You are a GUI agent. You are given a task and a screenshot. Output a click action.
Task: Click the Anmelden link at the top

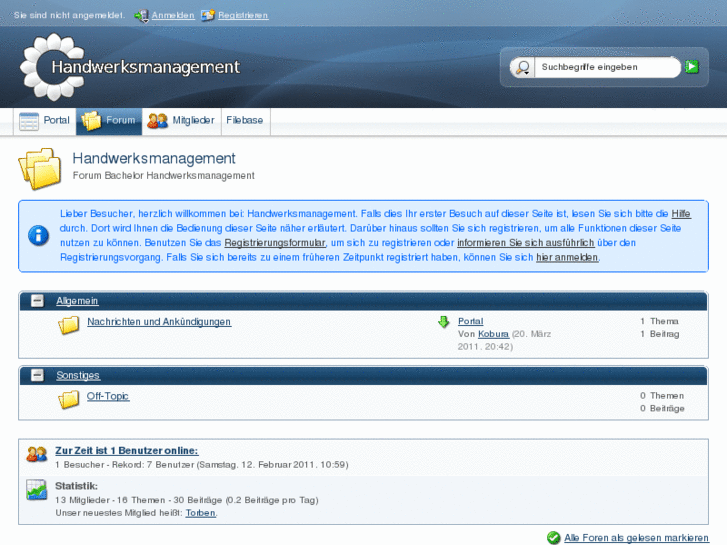click(173, 15)
